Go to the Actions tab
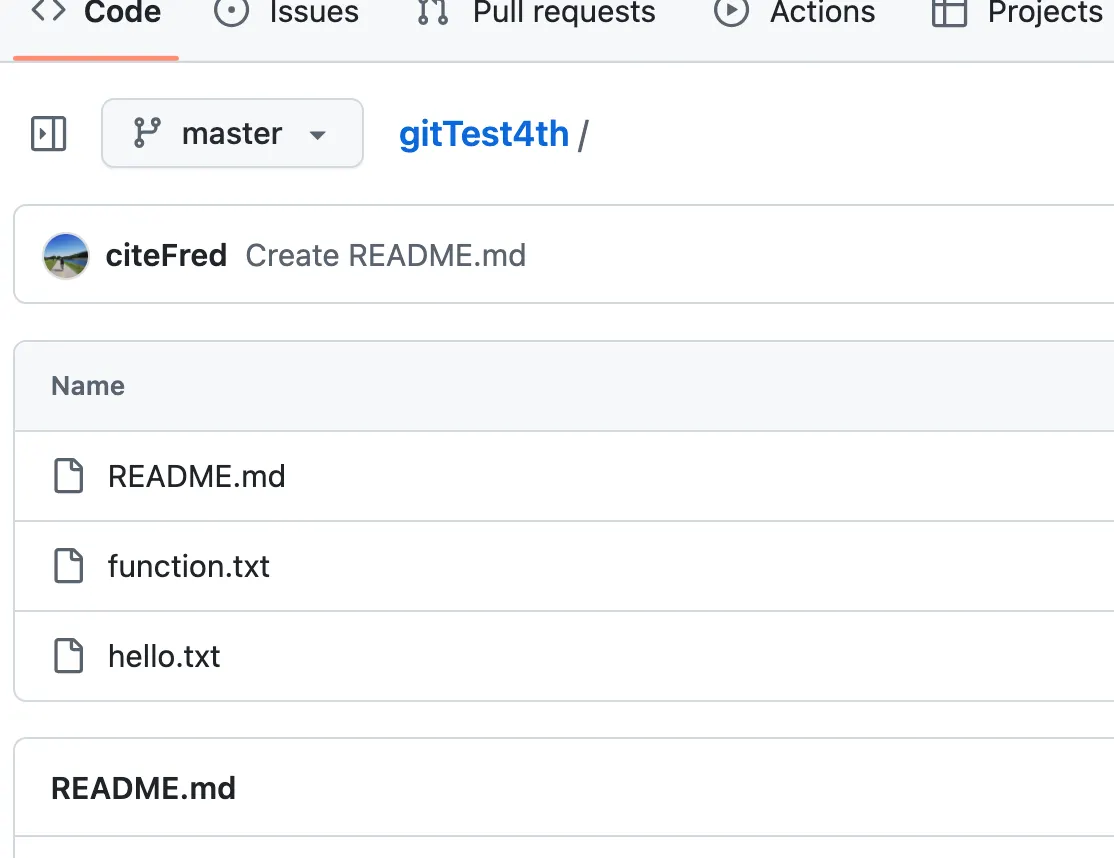The width and height of the screenshot is (1114, 858). [x=822, y=12]
